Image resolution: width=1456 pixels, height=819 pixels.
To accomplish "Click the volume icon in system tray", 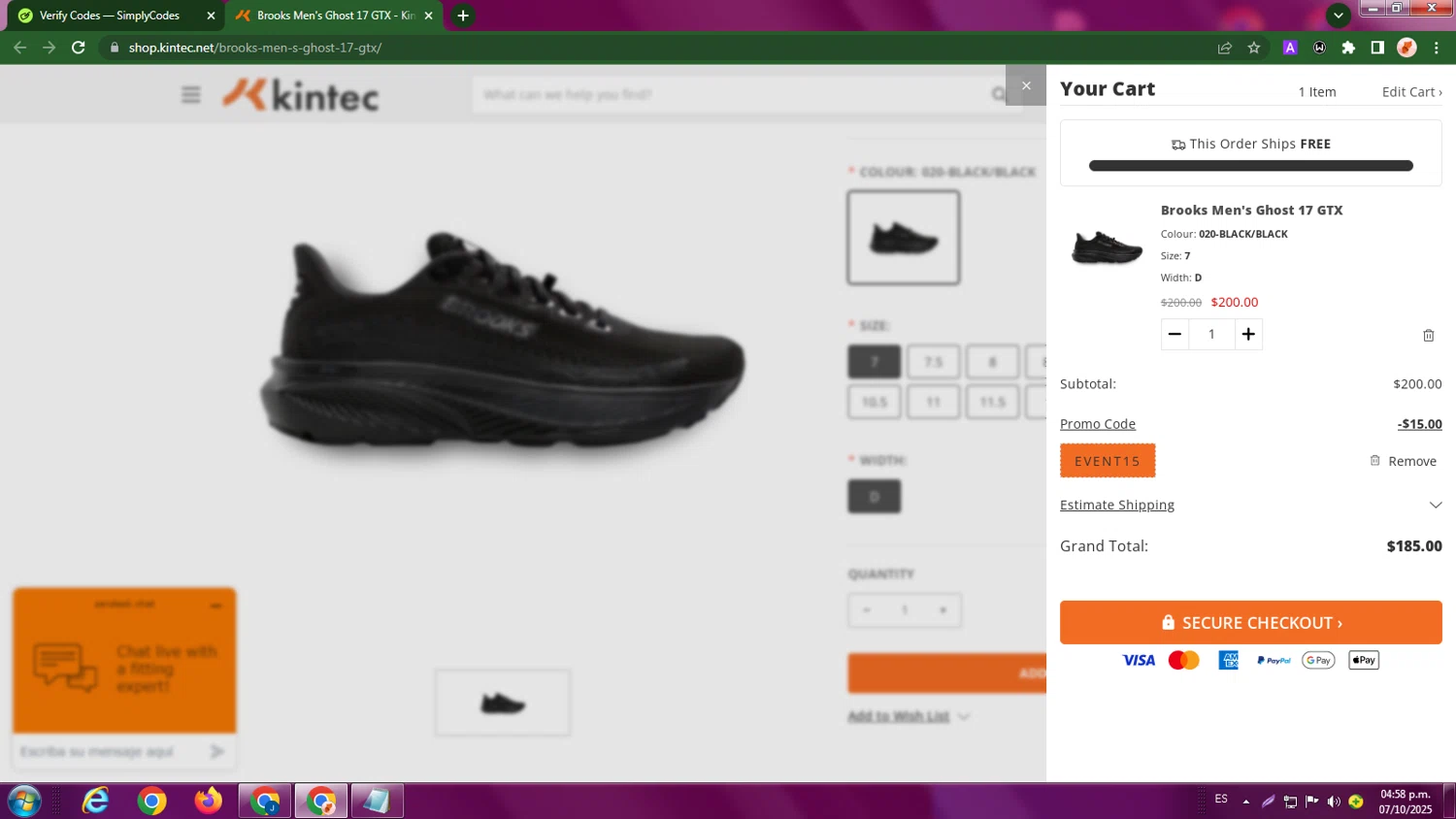I will 1334,802.
